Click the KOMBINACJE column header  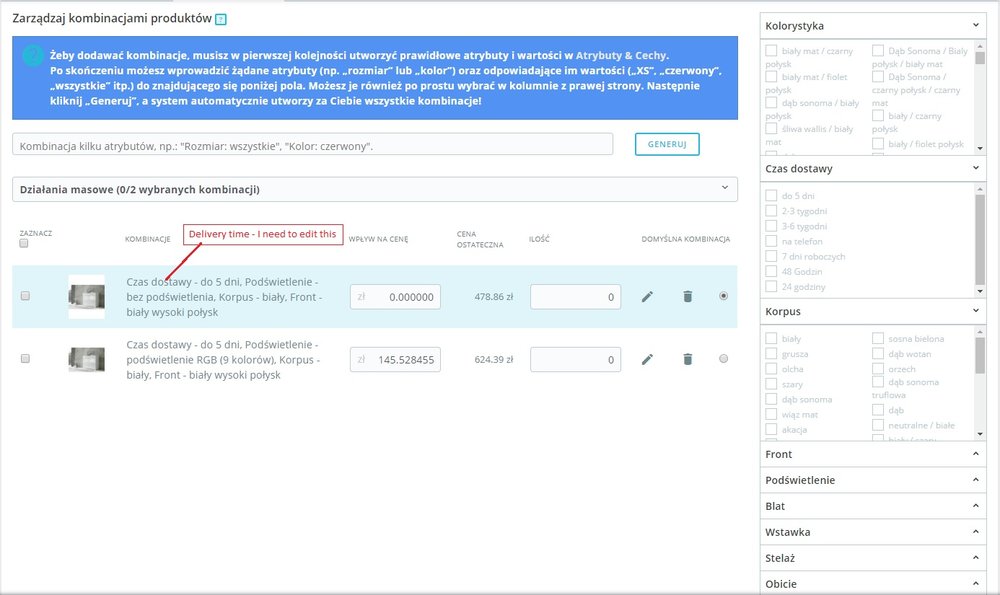coord(147,239)
